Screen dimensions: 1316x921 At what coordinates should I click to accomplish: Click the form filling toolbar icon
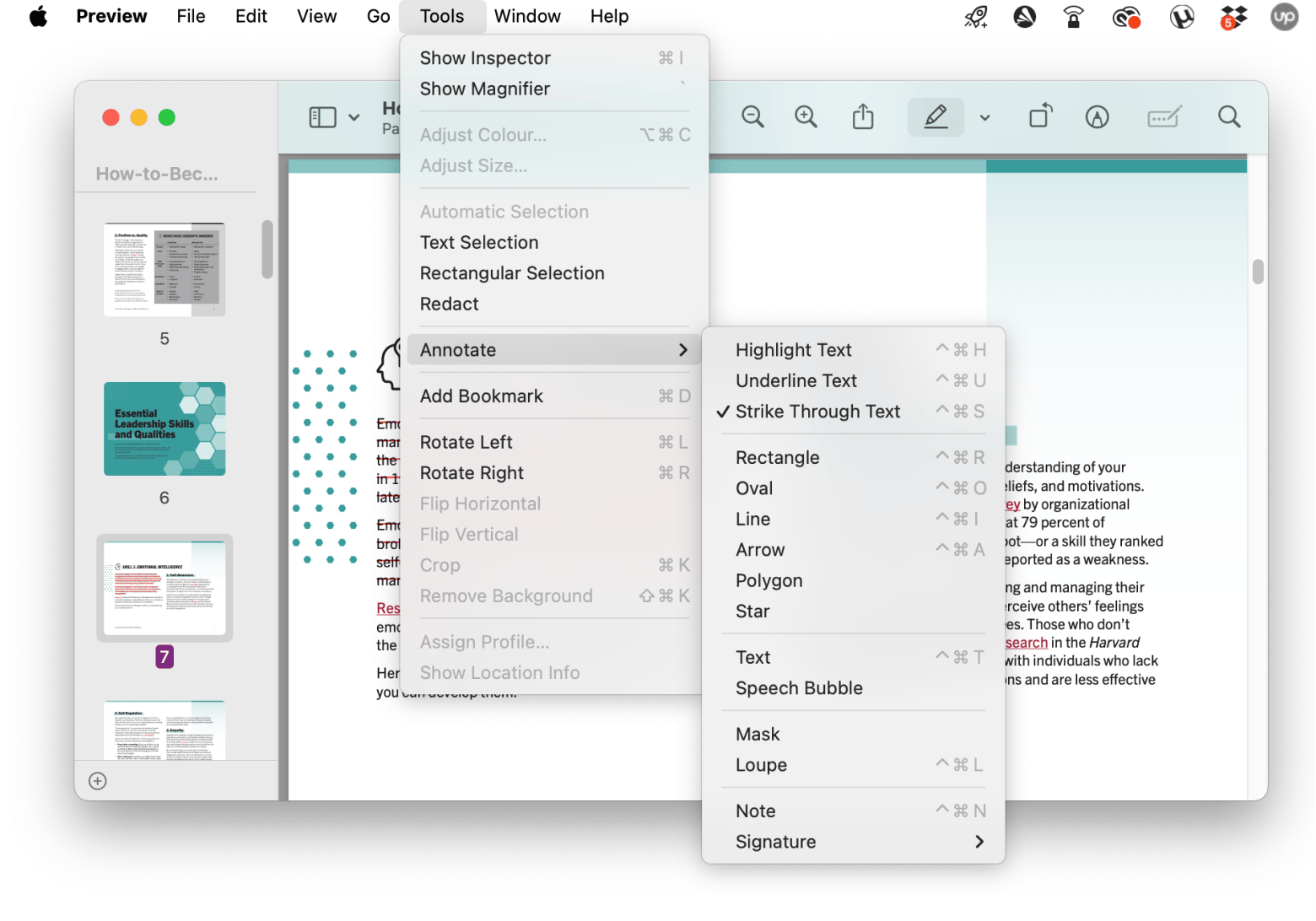click(1164, 117)
